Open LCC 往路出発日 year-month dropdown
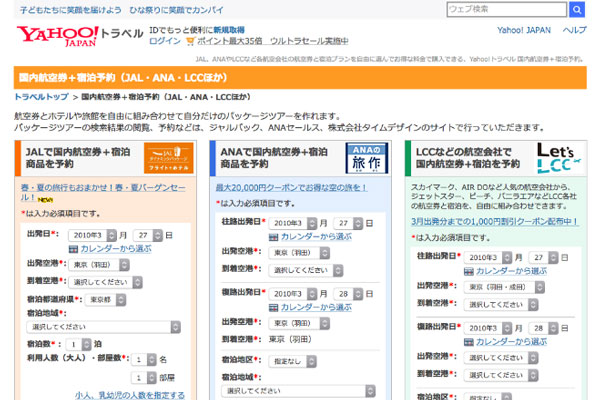Screen dimensions: 600x400 [488, 258]
